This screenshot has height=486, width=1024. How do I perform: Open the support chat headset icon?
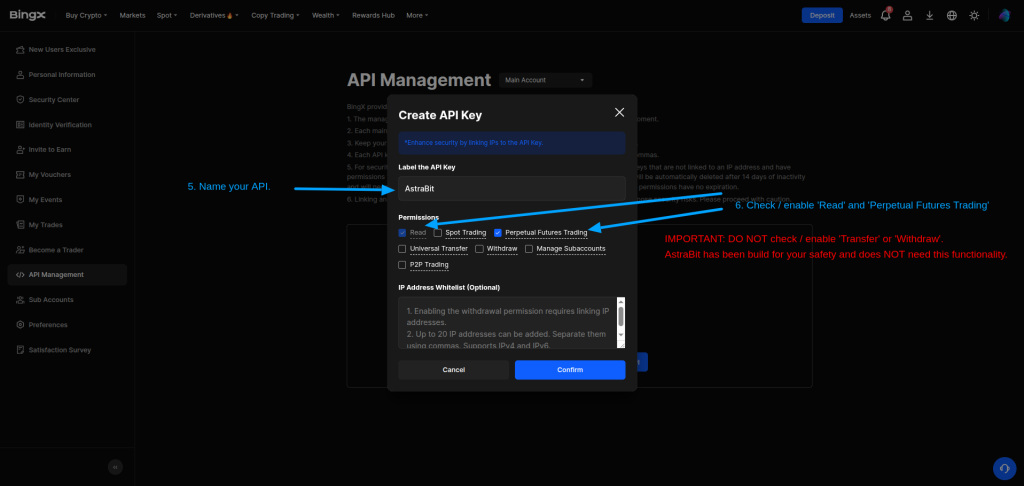pos(1003,468)
